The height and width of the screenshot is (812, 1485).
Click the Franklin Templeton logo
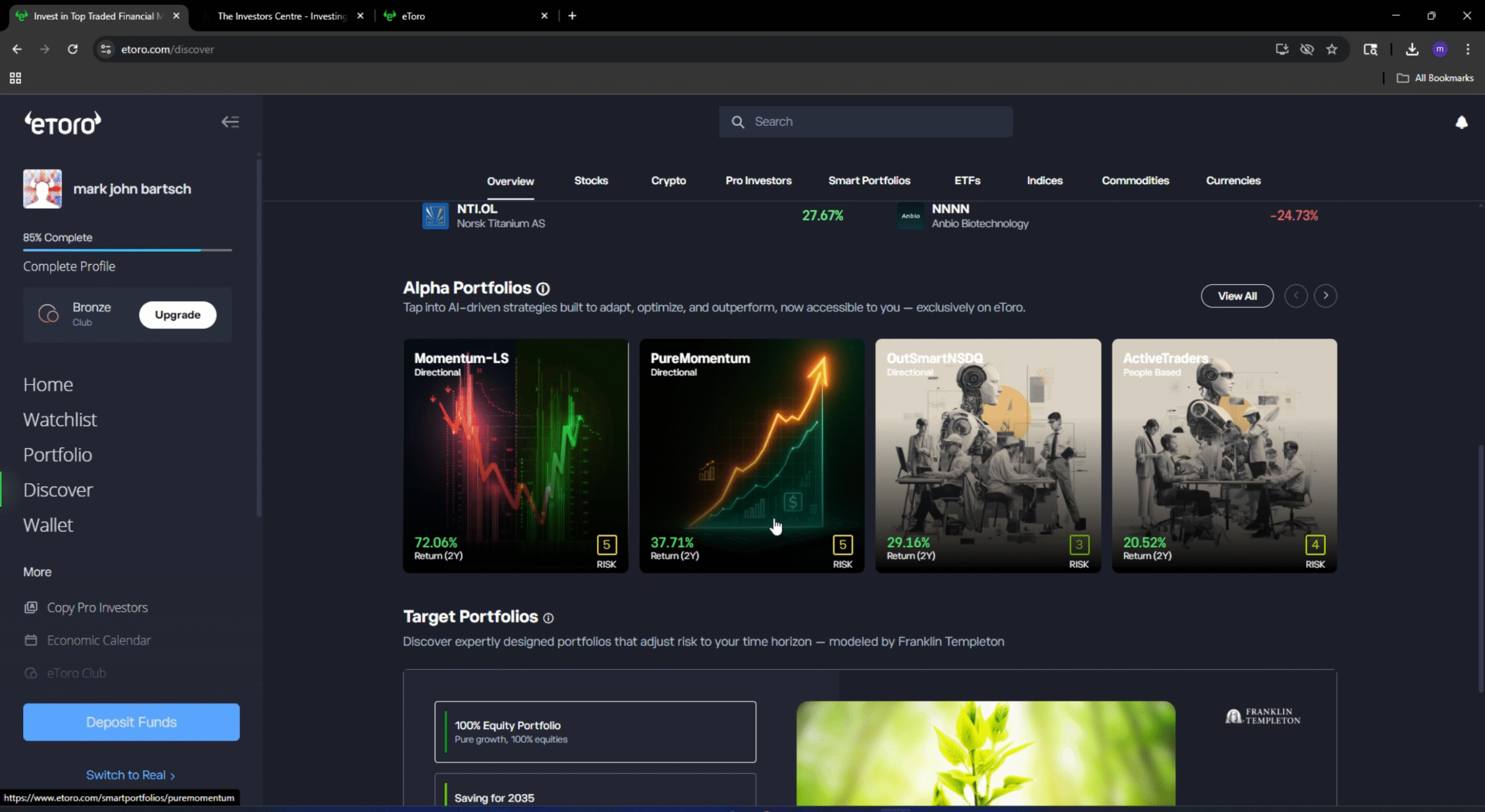click(x=1263, y=716)
